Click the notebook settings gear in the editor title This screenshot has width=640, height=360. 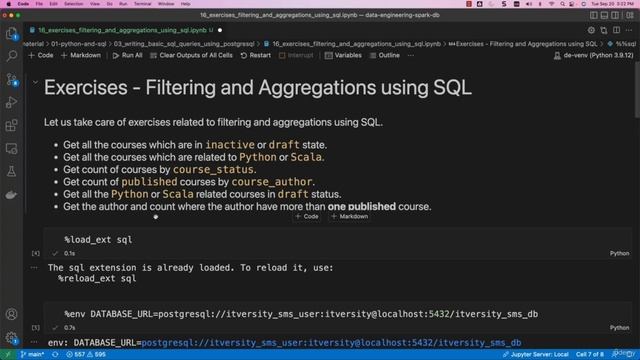(591, 30)
